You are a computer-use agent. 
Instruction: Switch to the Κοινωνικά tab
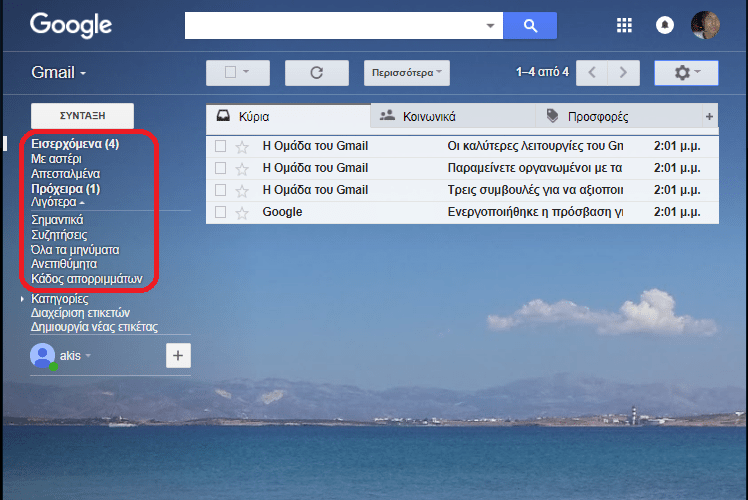(453, 116)
